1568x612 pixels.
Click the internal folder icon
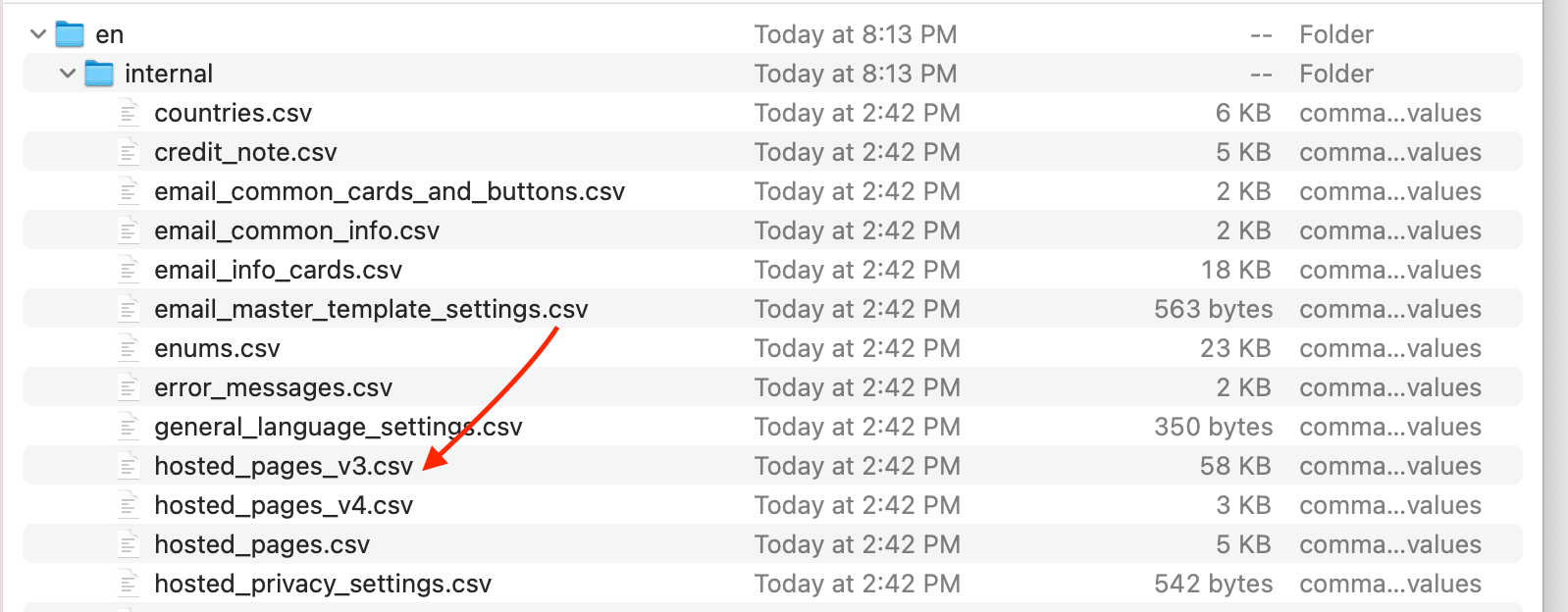pos(99,74)
